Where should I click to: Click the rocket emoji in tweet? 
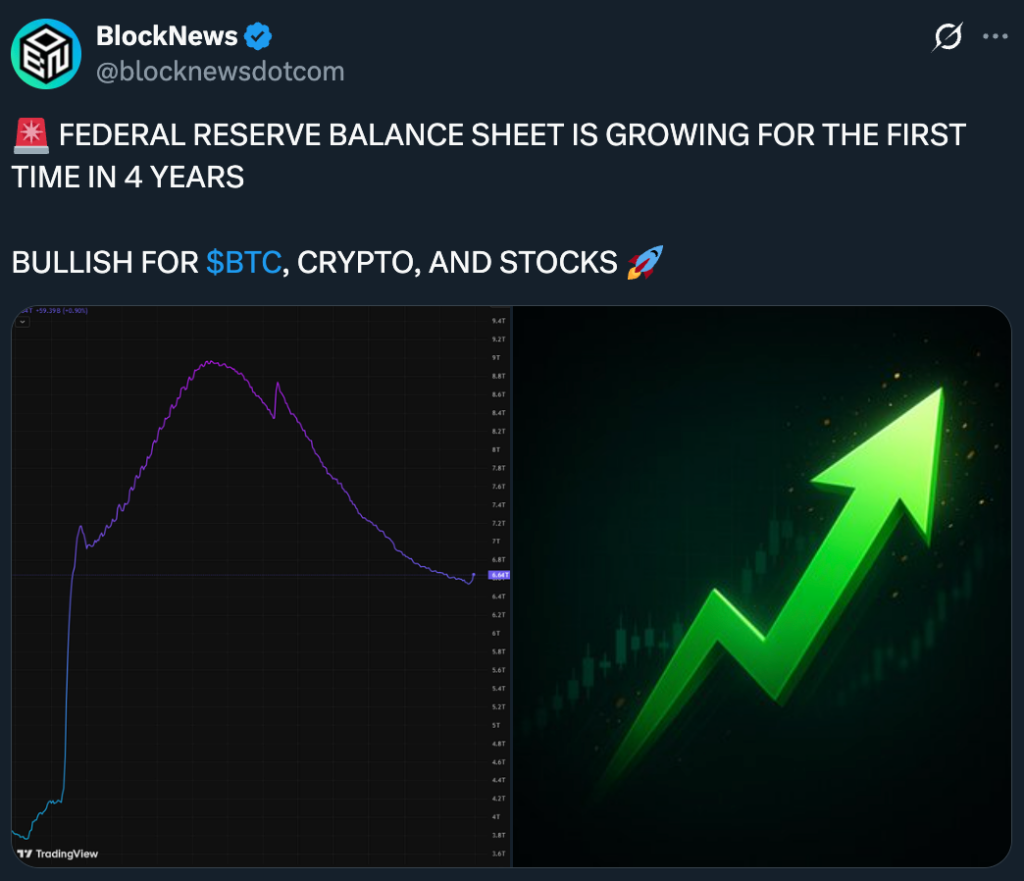click(x=644, y=262)
